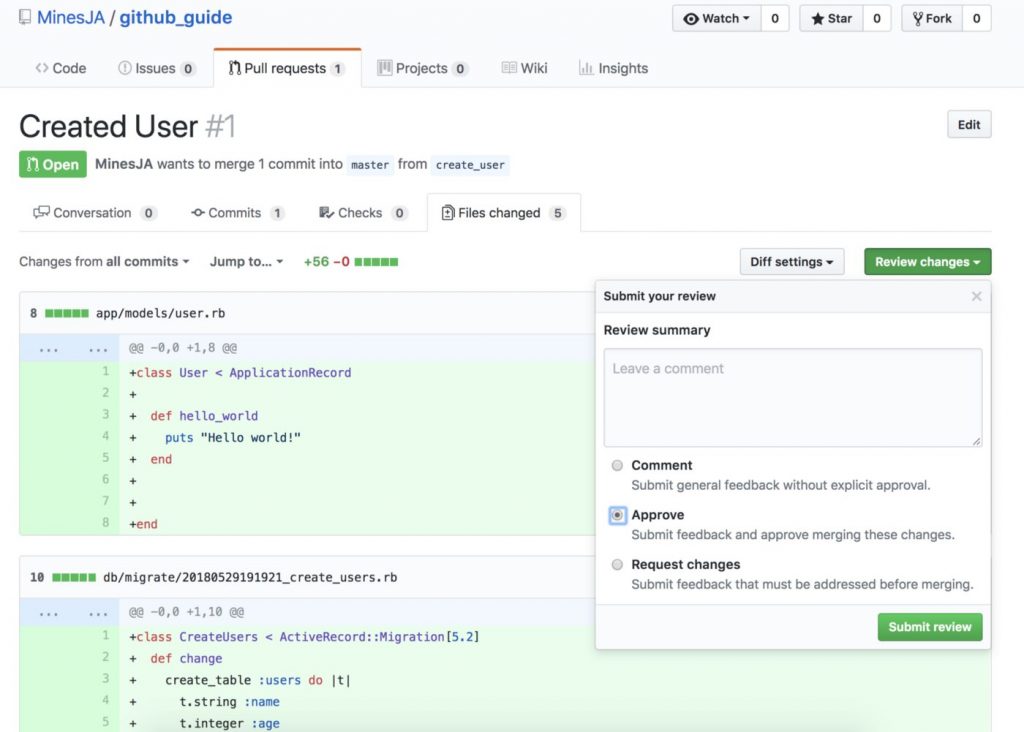Choose the Request changes radio option
Viewport: 1024px width, 732px height.
pyautogui.click(x=617, y=565)
